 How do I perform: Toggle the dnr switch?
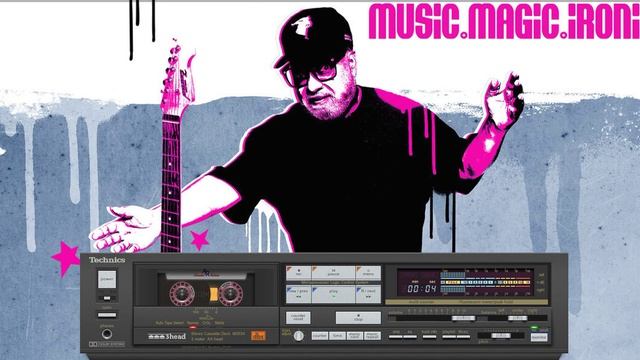(396, 336)
